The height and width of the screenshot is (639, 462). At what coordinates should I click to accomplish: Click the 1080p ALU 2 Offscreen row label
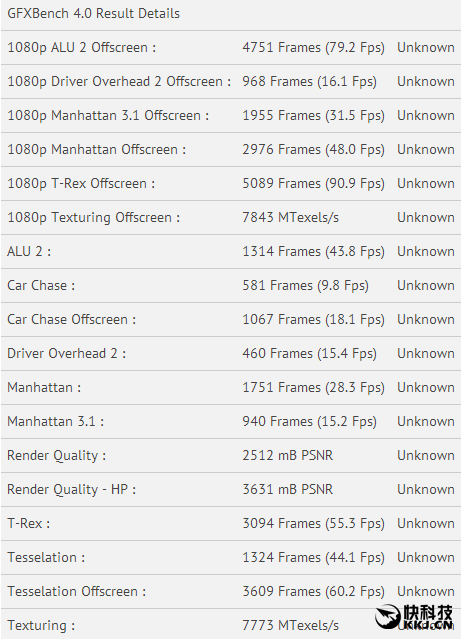(x=81, y=48)
